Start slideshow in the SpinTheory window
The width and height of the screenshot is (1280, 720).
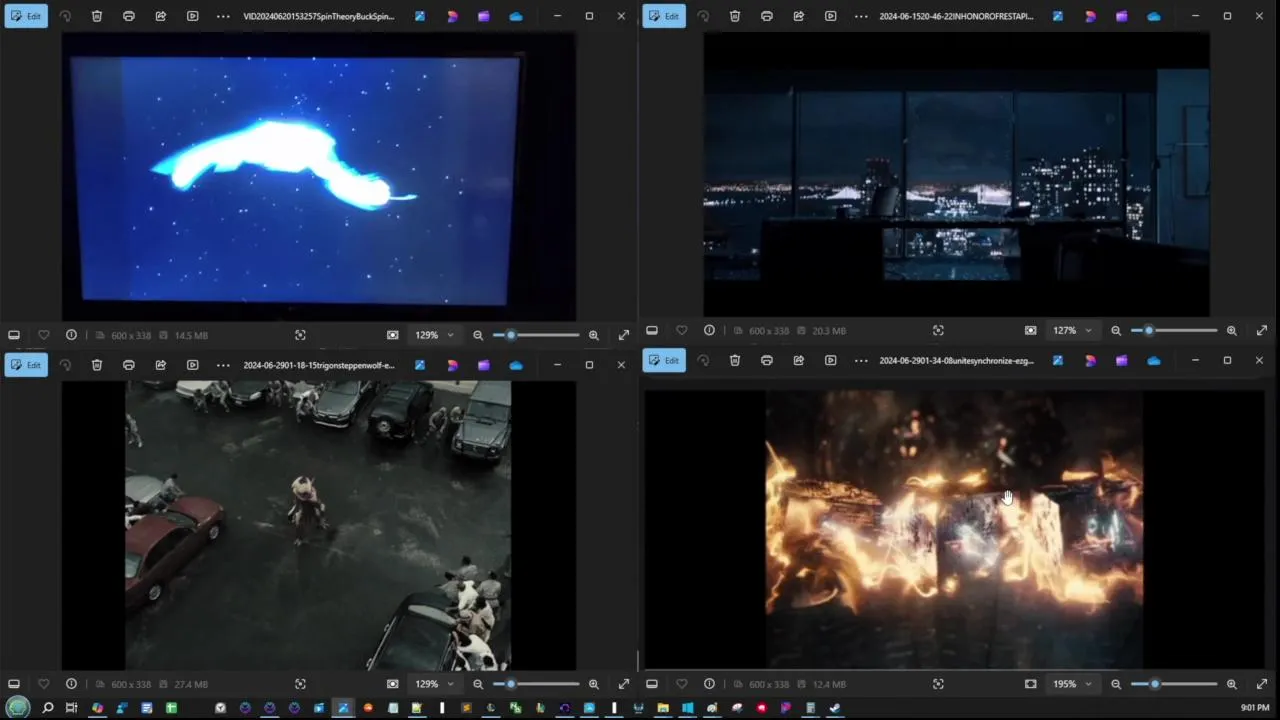193,16
